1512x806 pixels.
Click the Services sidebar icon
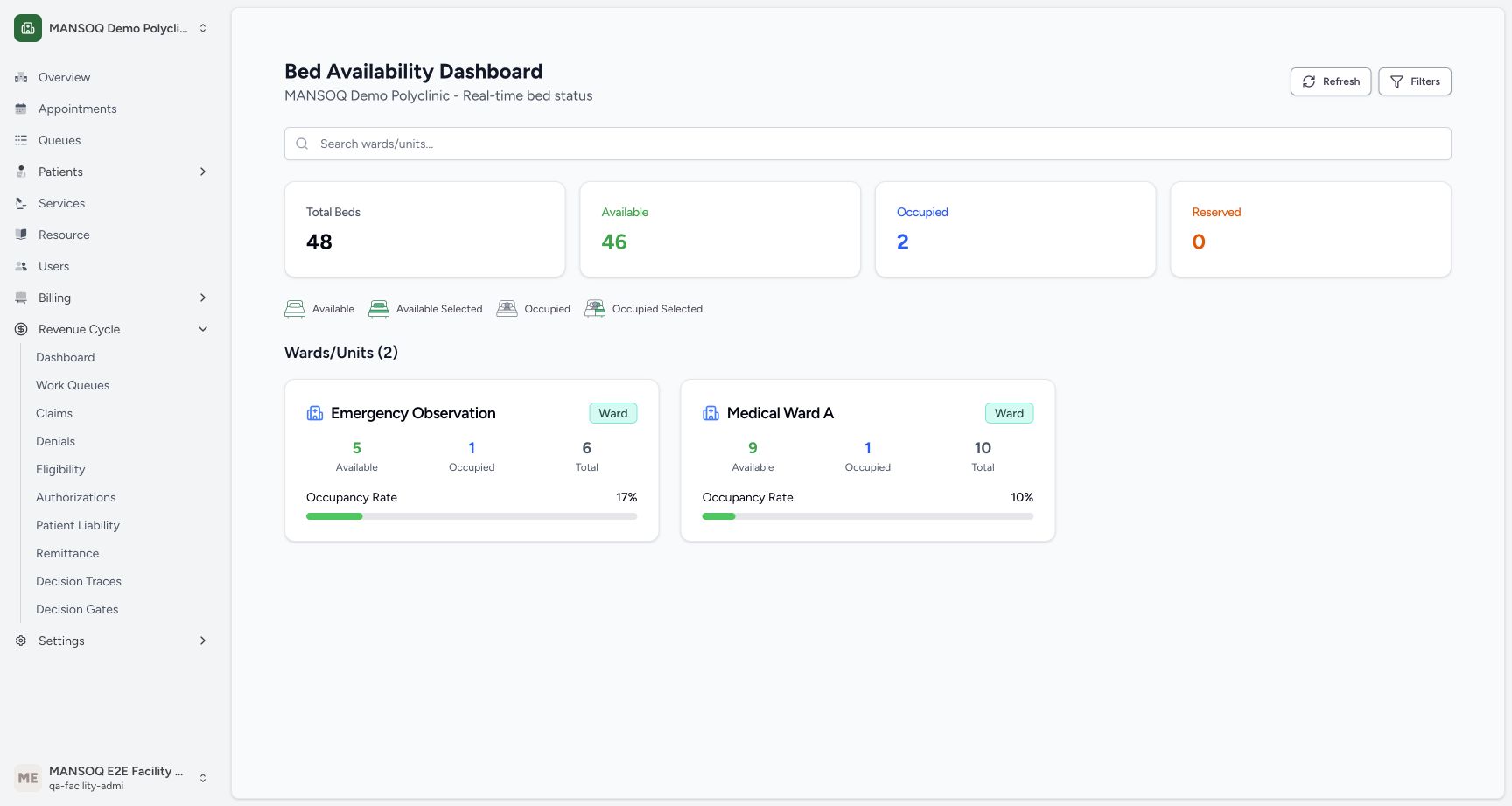[x=21, y=203]
